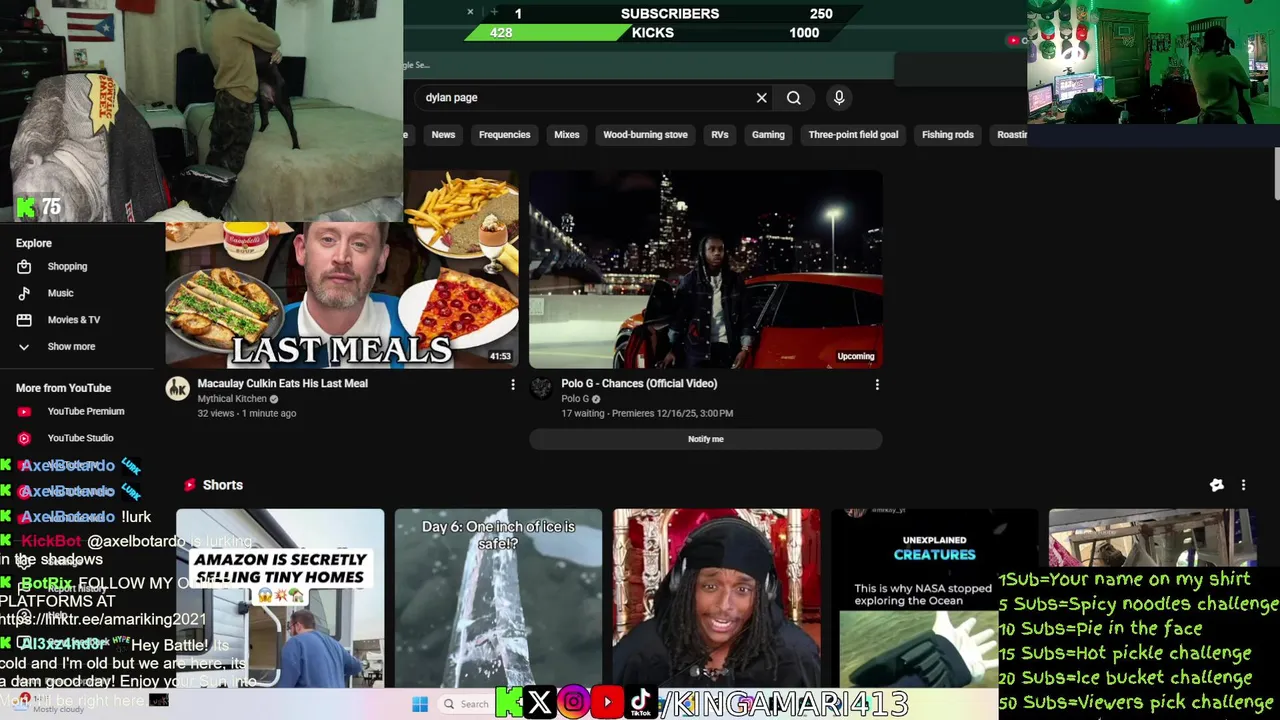Open the Shorts section three-dot menu
This screenshot has width=1280, height=720.
(1243, 485)
